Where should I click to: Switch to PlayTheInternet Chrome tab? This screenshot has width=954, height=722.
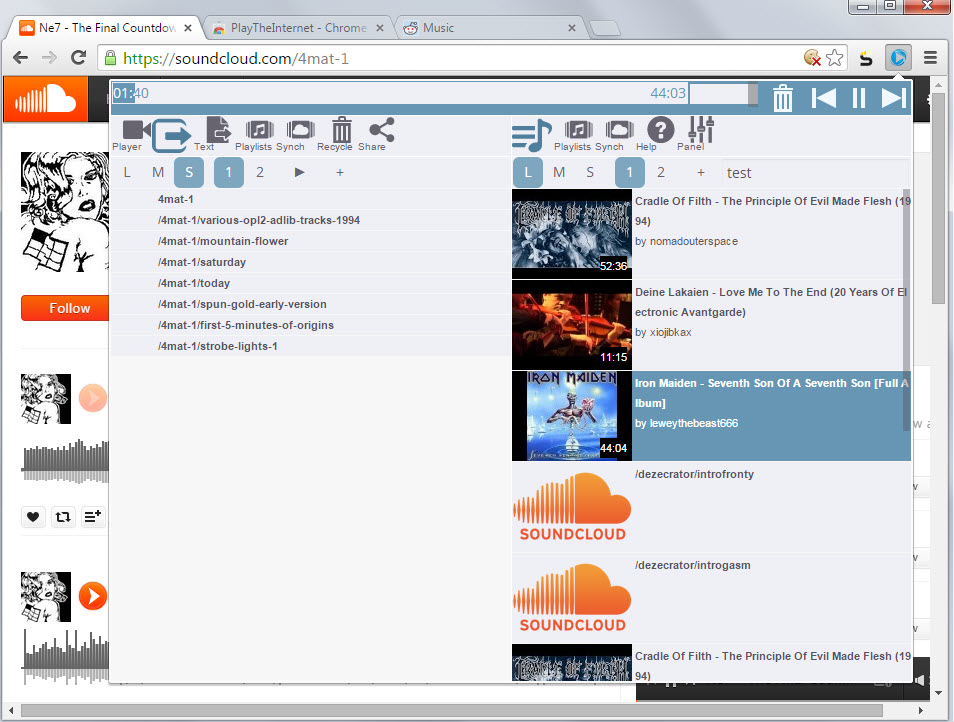point(299,28)
